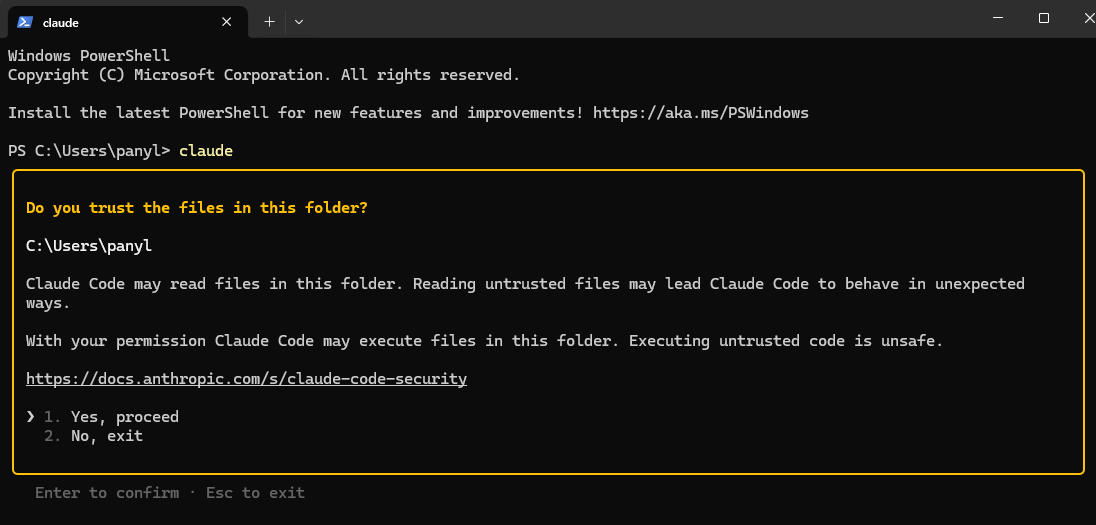Switch to the claude tab

pyautogui.click(x=110, y=21)
